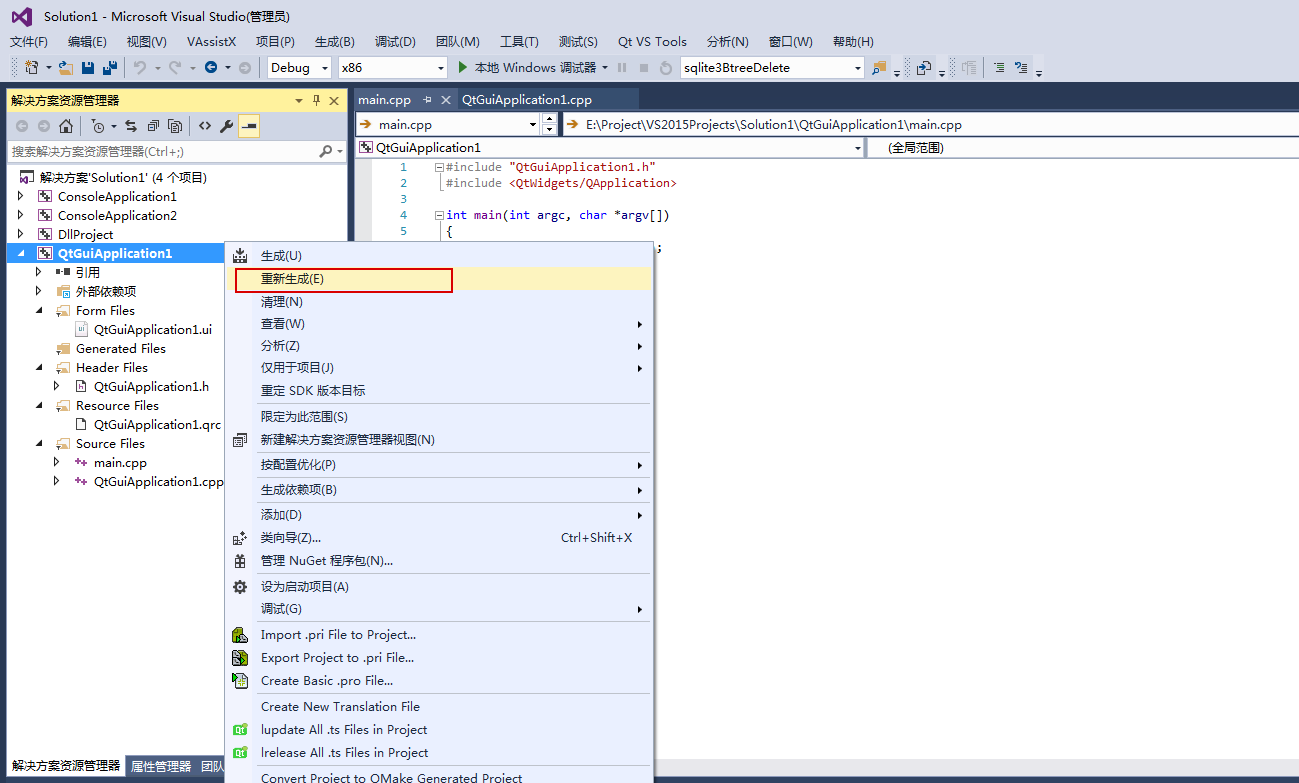1299x783 pixels.
Task: Switch to the 属性管理器 bottom tab
Action: 161,767
